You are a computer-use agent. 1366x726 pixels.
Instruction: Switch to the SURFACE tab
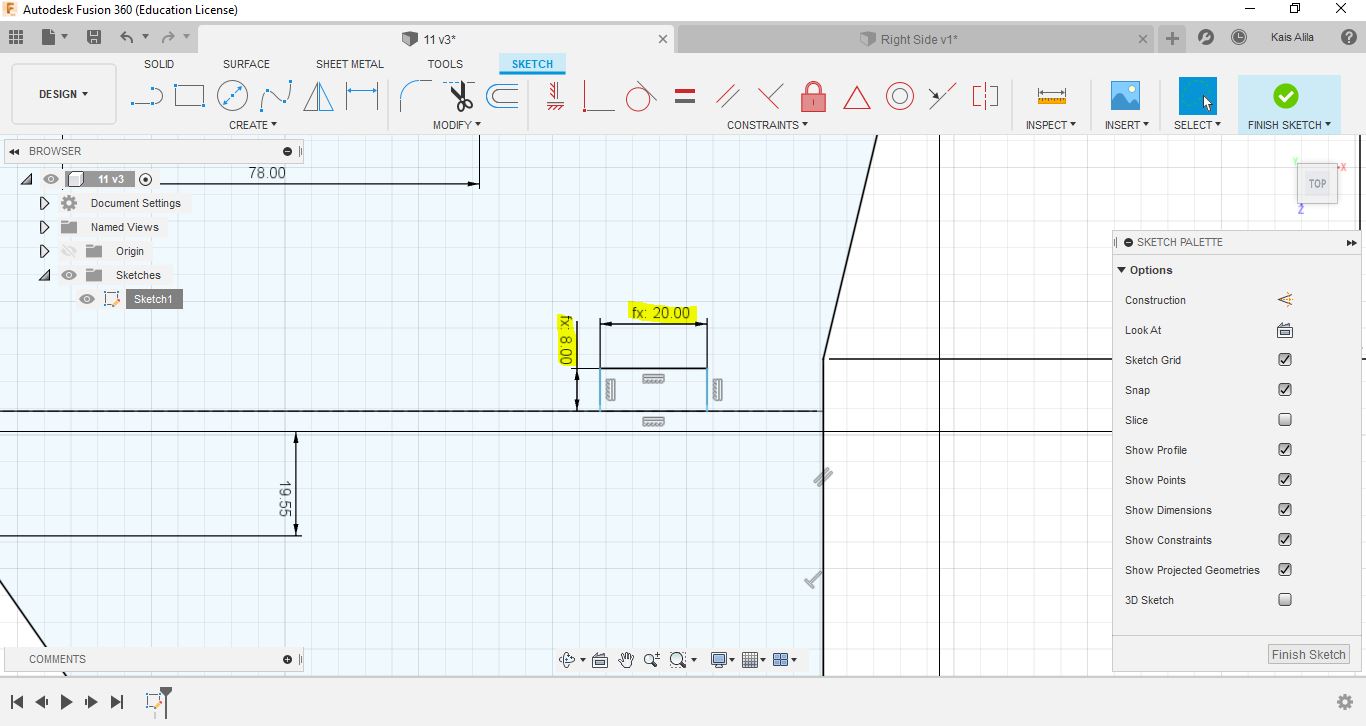(x=246, y=64)
